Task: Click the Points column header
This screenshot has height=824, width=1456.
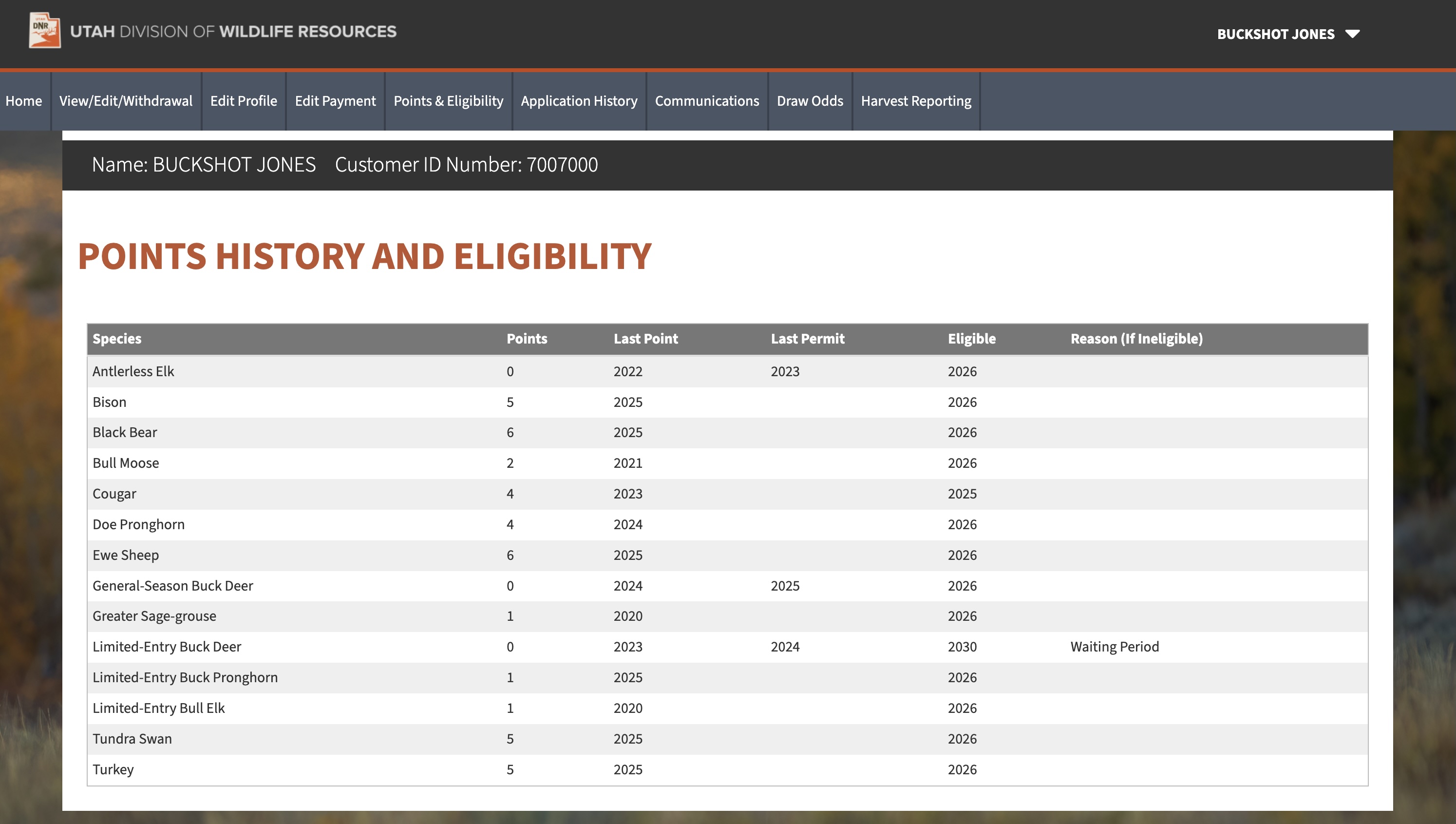Action: 526,339
